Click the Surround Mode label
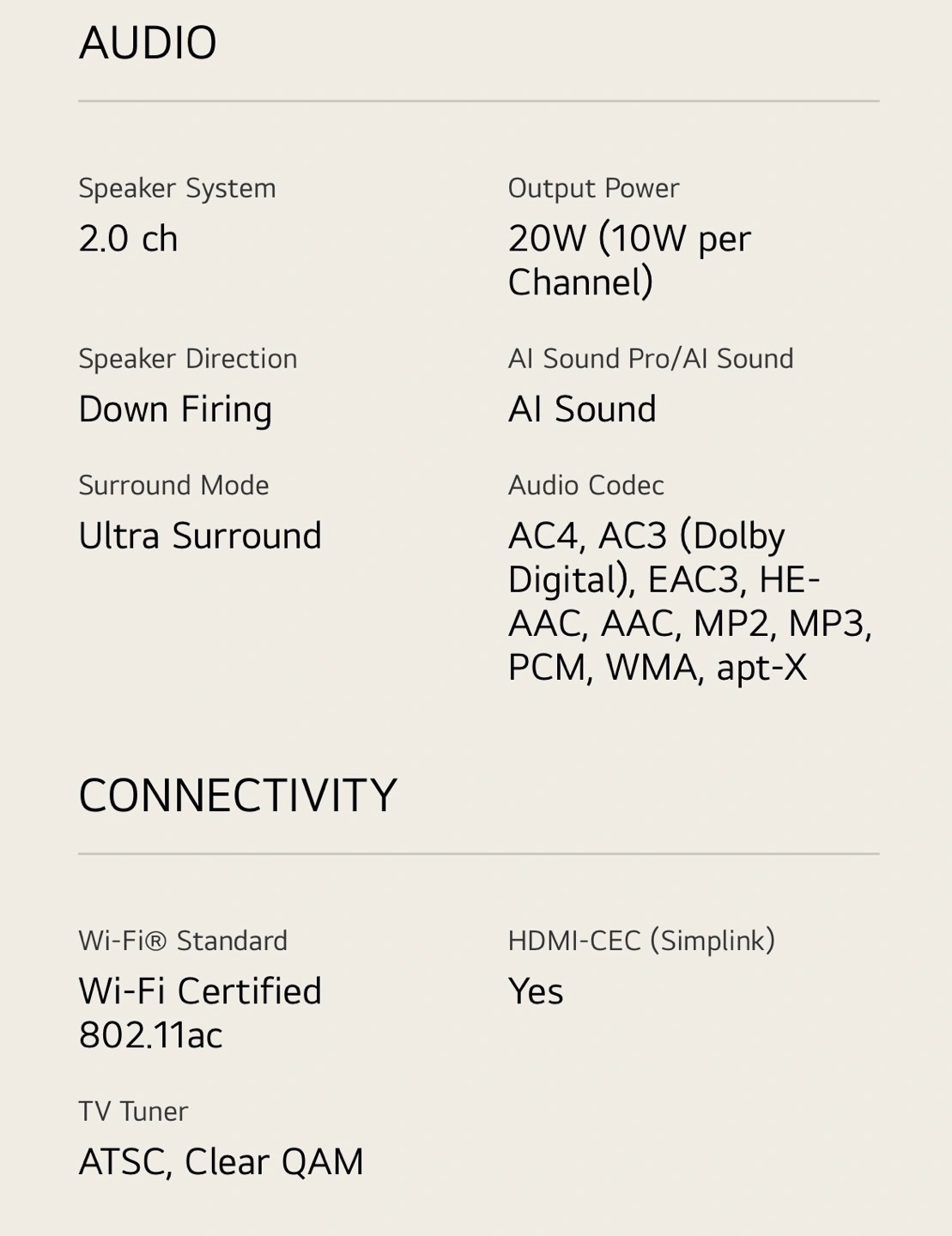 pyautogui.click(x=173, y=485)
